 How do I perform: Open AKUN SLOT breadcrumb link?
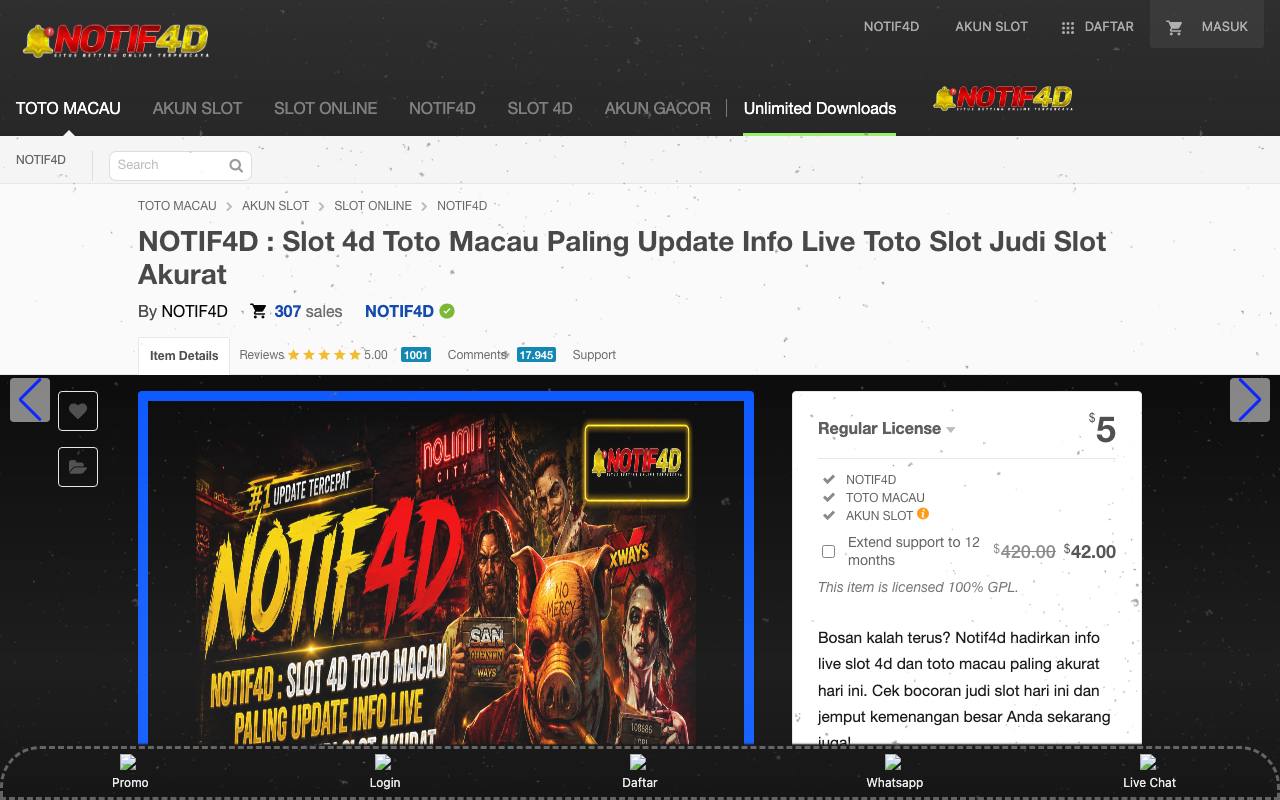(275, 206)
